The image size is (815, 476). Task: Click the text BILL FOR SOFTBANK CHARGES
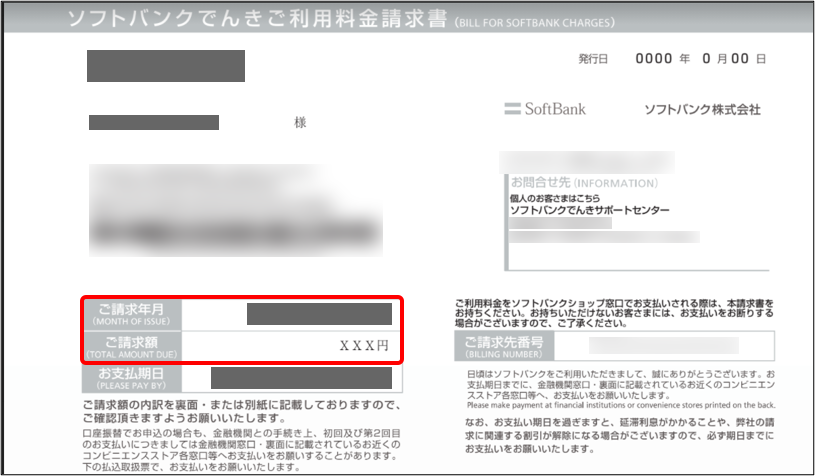535,23
